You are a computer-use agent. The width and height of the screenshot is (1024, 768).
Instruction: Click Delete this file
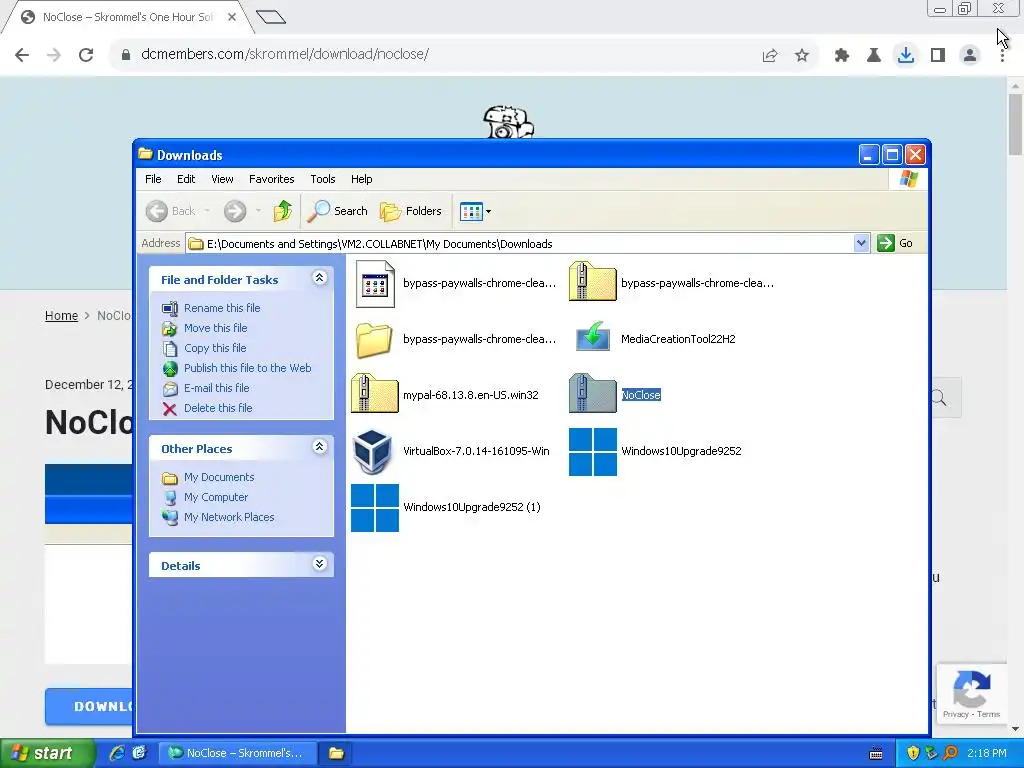click(x=217, y=408)
